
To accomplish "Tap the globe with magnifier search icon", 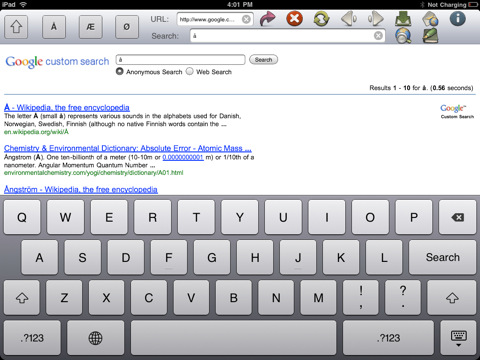I will click(403, 36).
